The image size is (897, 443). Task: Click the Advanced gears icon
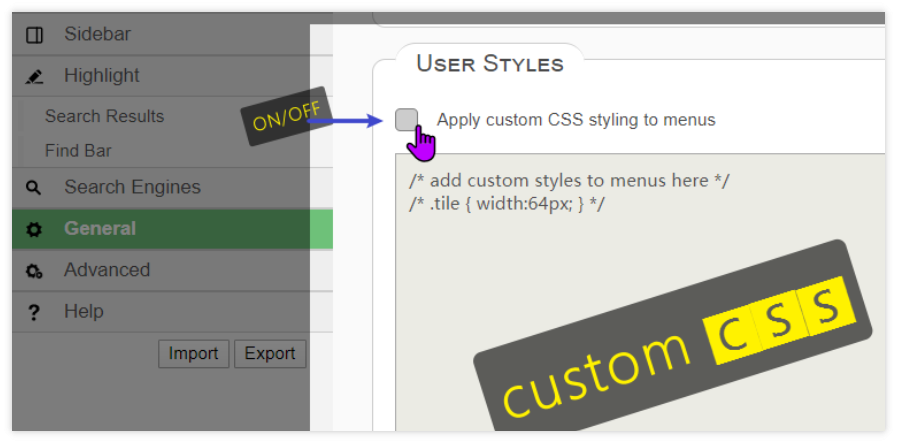(x=34, y=271)
